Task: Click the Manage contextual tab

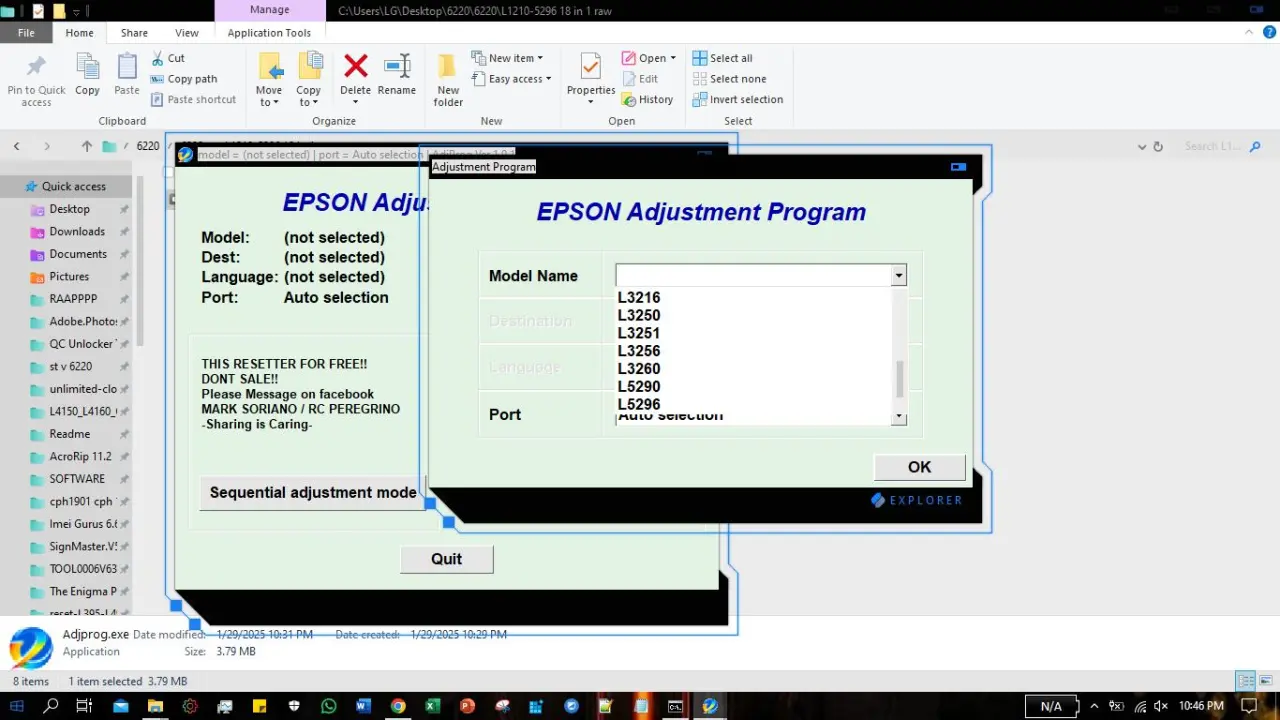Action: click(x=269, y=10)
